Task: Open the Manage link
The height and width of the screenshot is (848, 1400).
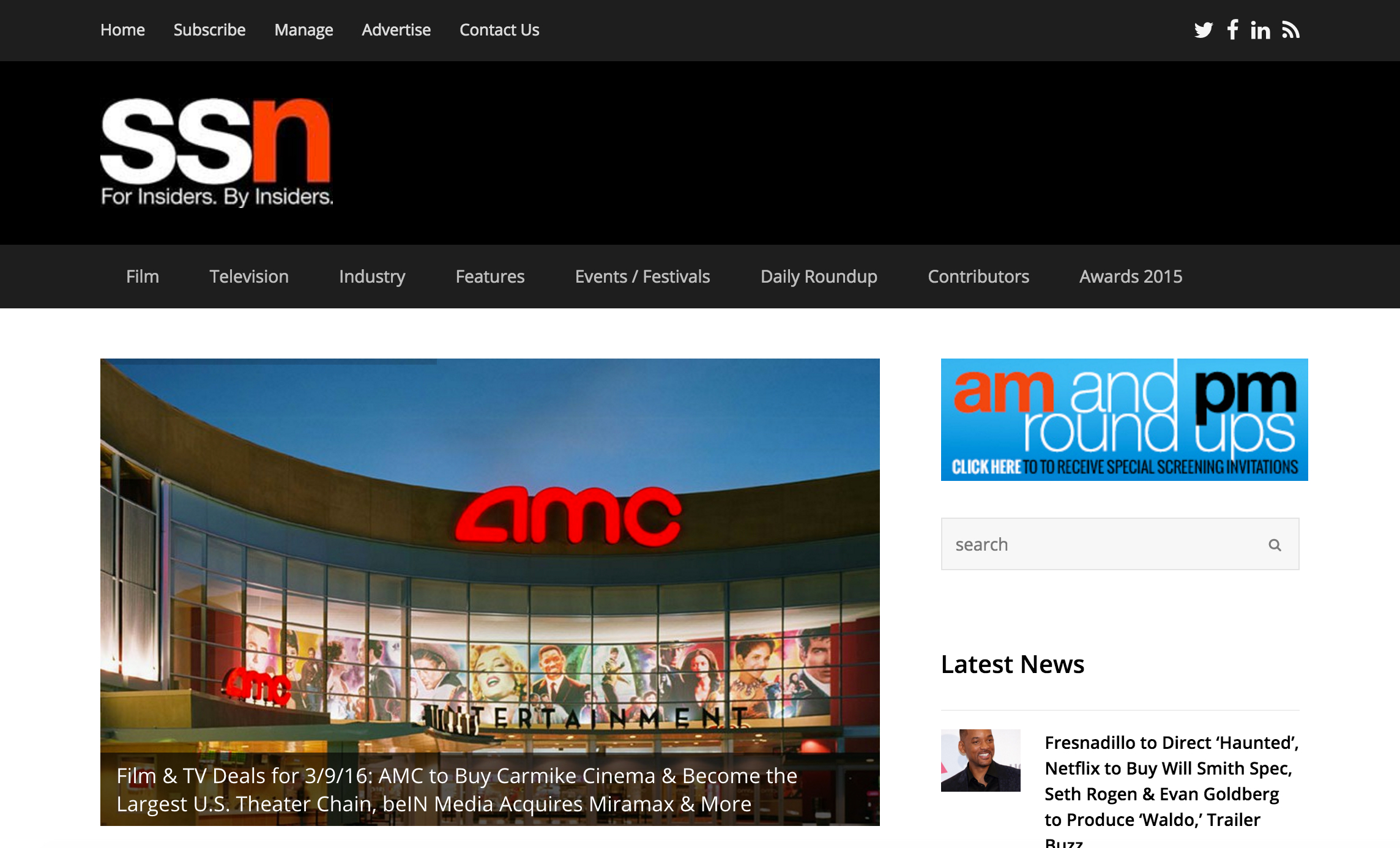Action: [x=303, y=30]
